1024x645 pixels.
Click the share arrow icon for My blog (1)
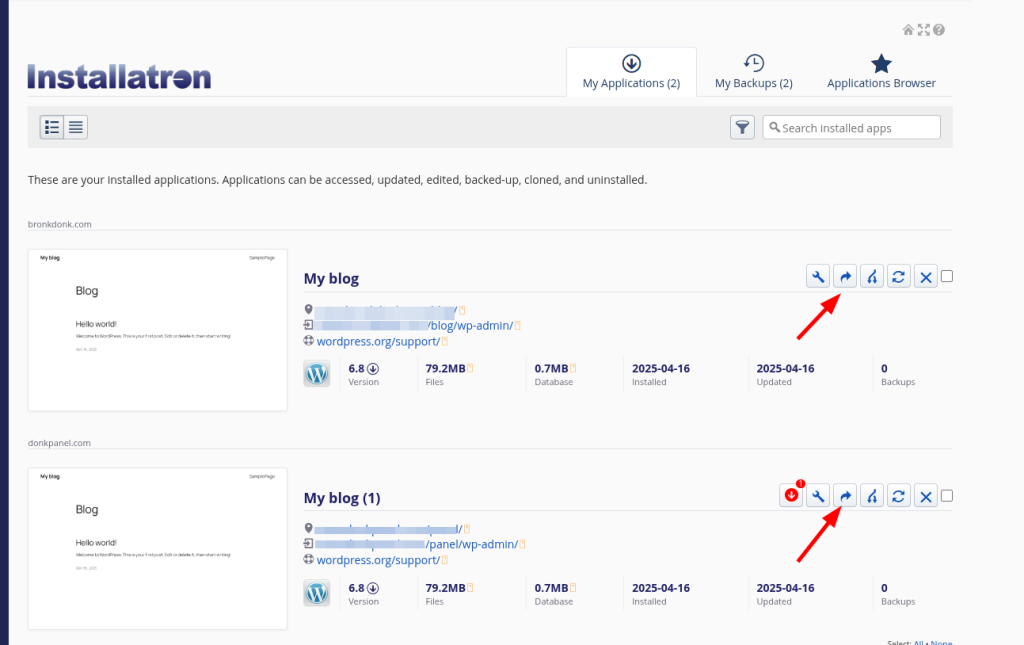point(845,496)
